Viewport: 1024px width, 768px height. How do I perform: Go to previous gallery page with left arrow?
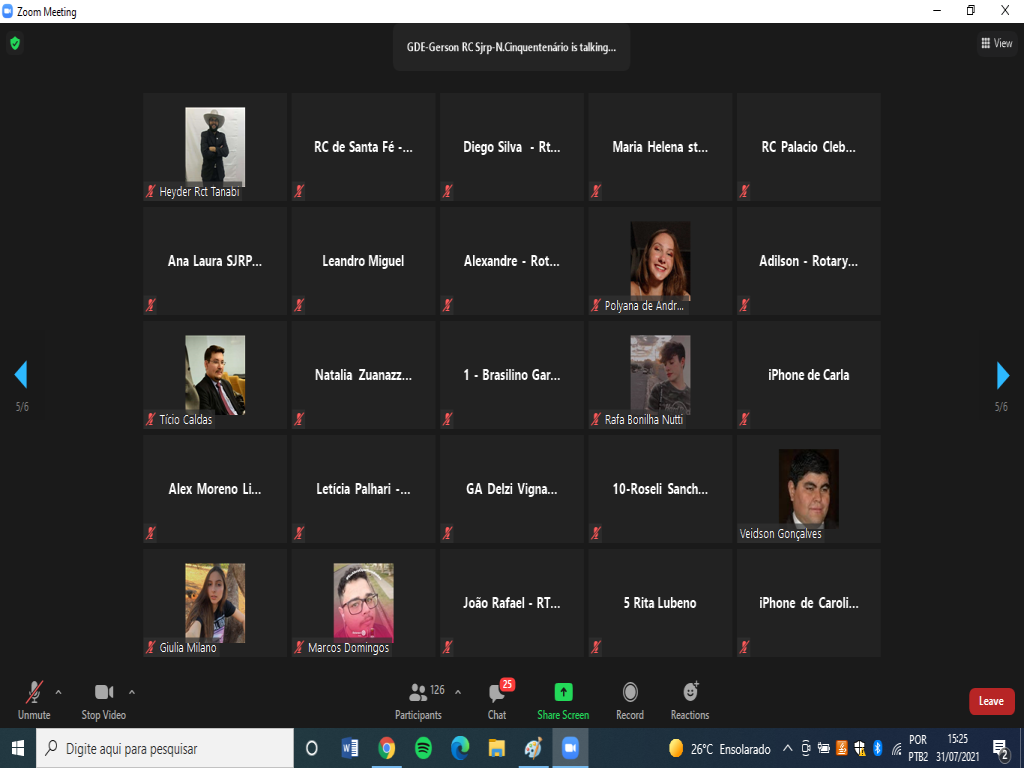coord(21,375)
